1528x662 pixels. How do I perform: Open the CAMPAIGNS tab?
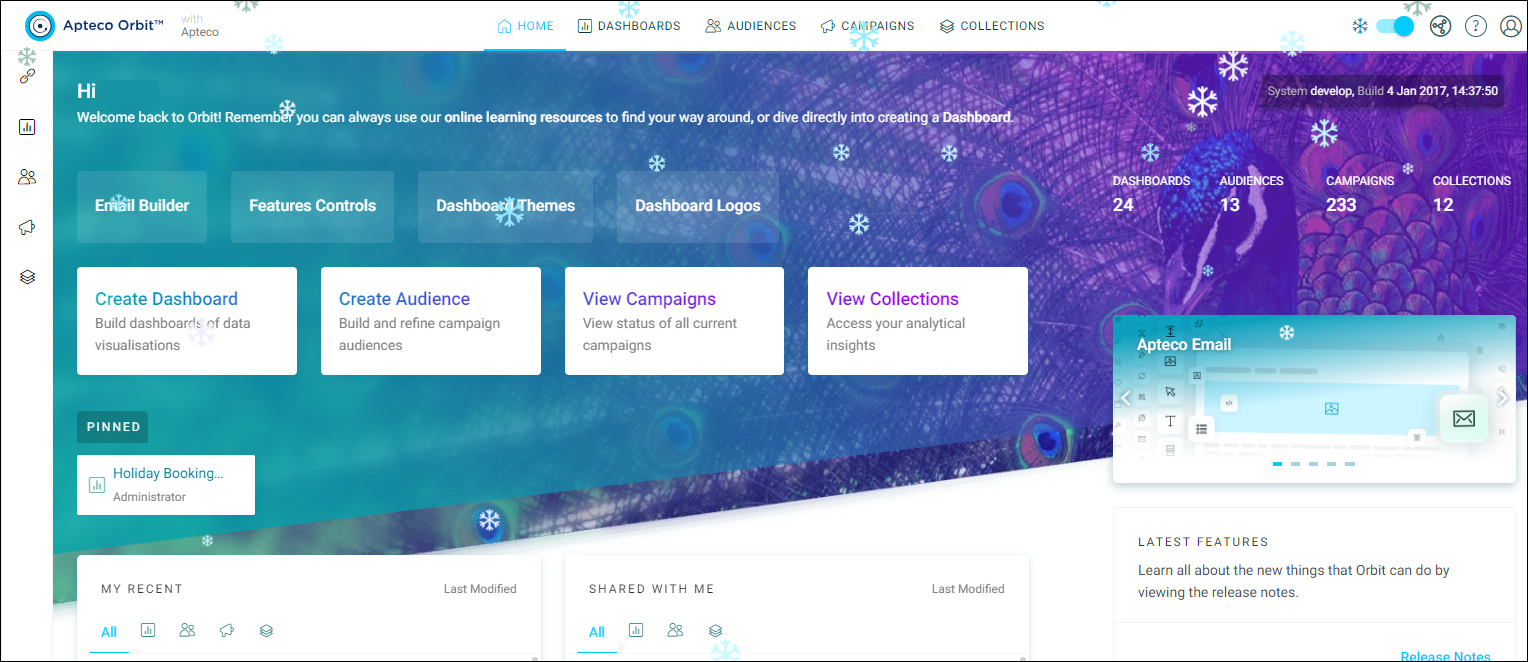[x=867, y=26]
